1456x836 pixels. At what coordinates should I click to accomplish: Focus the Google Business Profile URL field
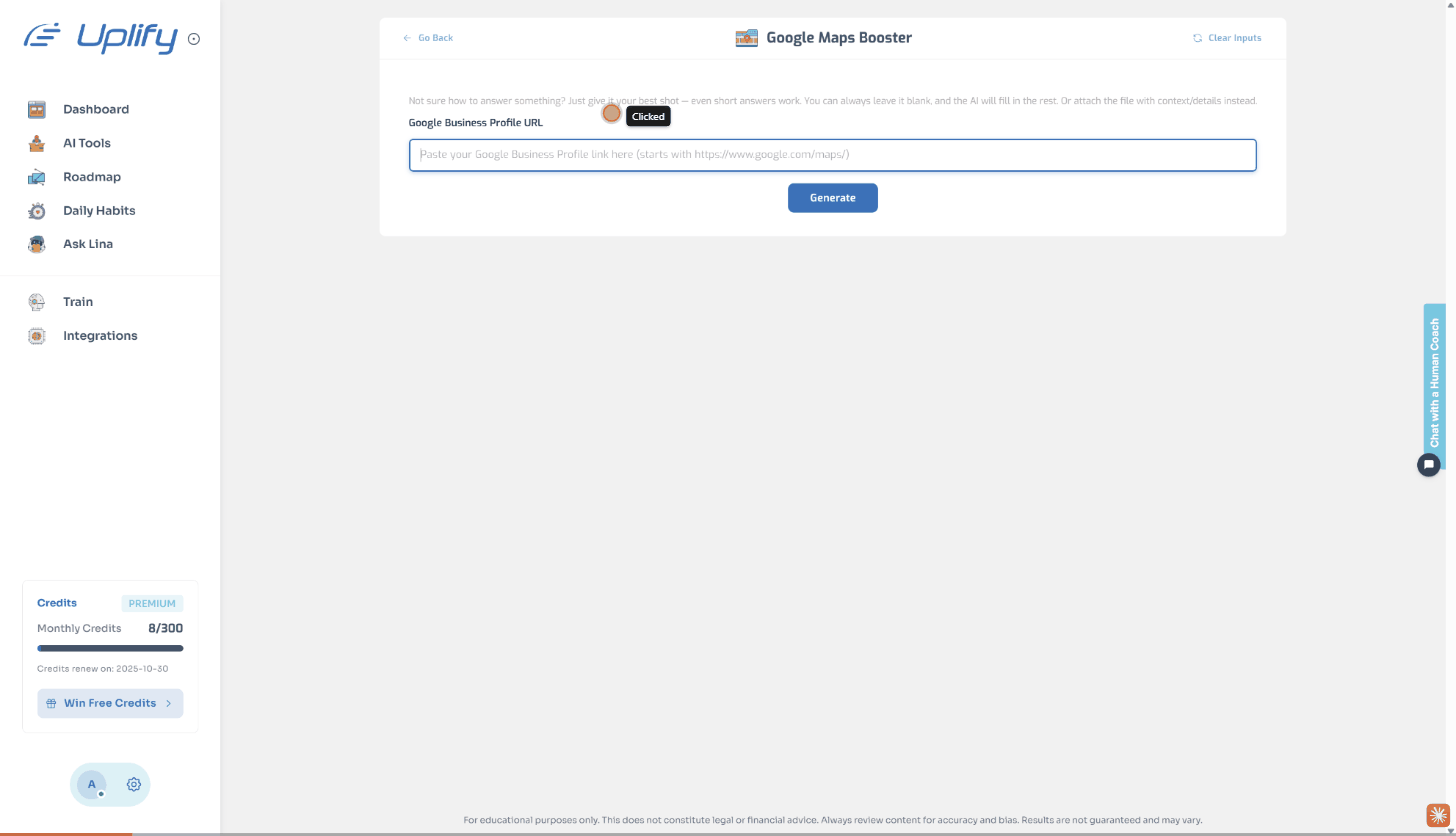(832, 155)
